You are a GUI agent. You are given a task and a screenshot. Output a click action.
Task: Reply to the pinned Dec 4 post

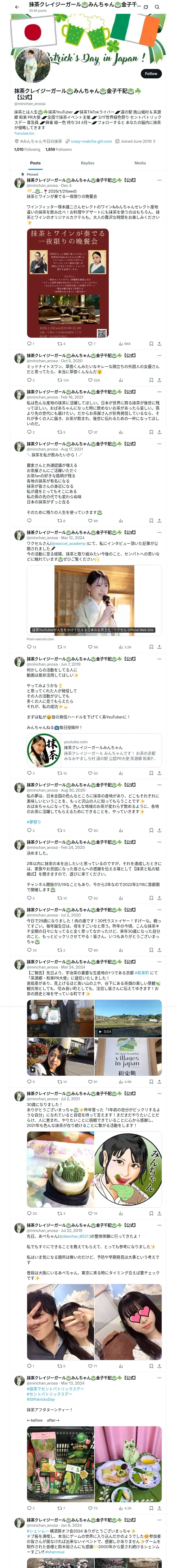click(28, 344)
